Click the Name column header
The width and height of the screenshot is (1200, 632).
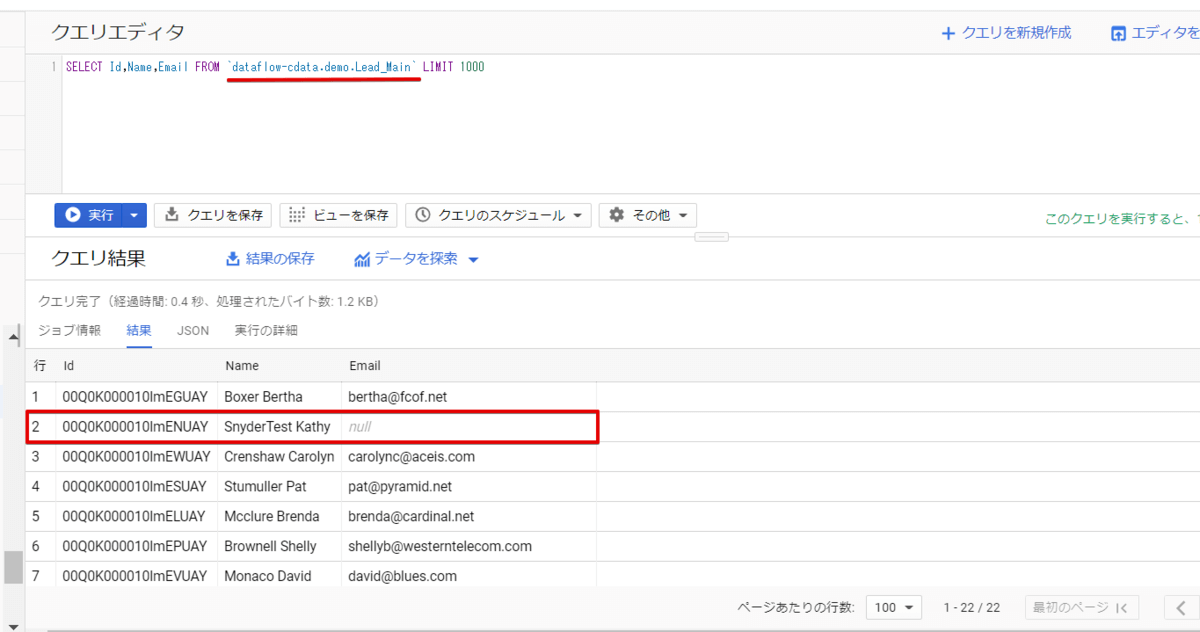(243, 366)
